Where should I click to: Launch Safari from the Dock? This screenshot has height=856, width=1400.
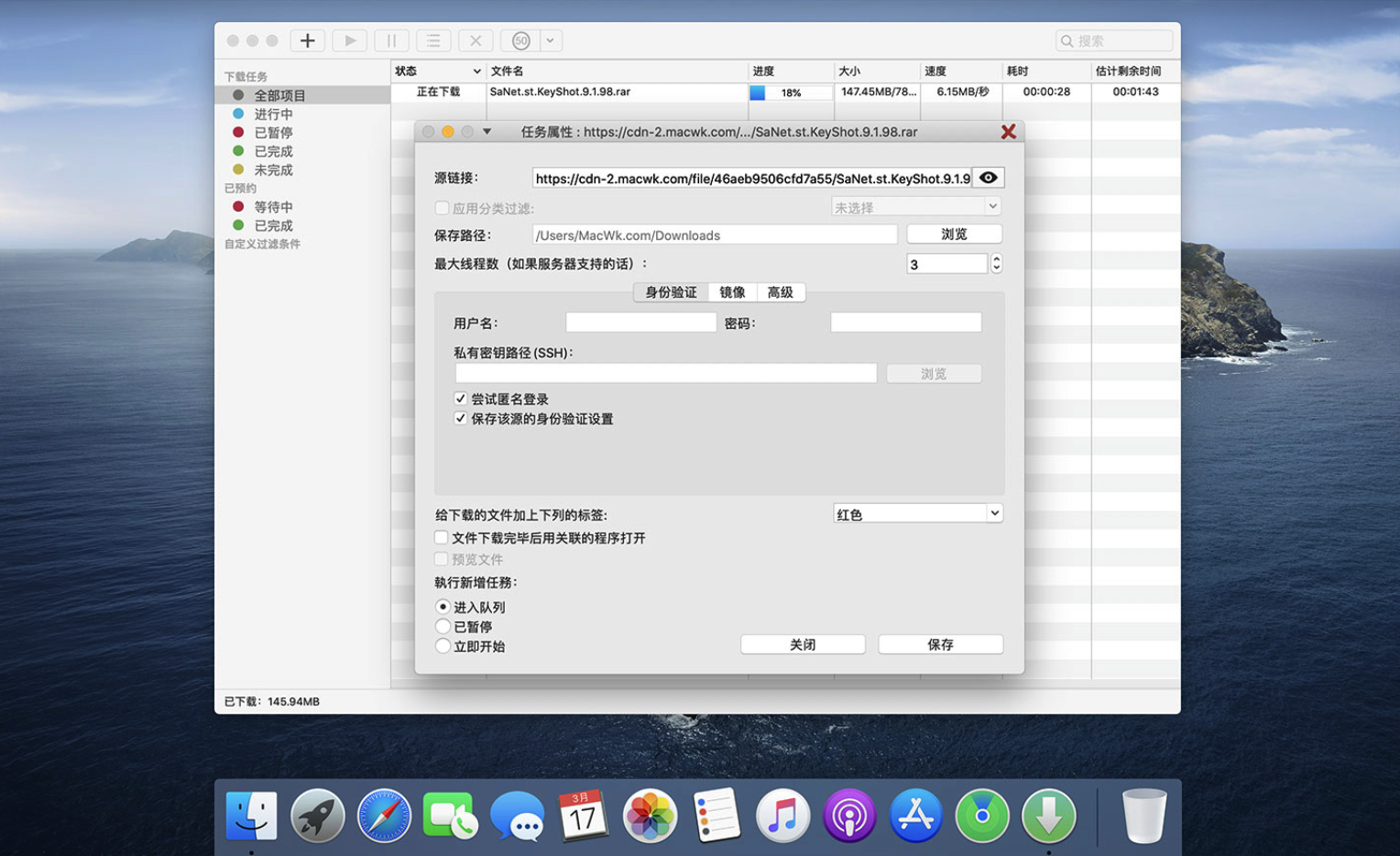point(384,815)
